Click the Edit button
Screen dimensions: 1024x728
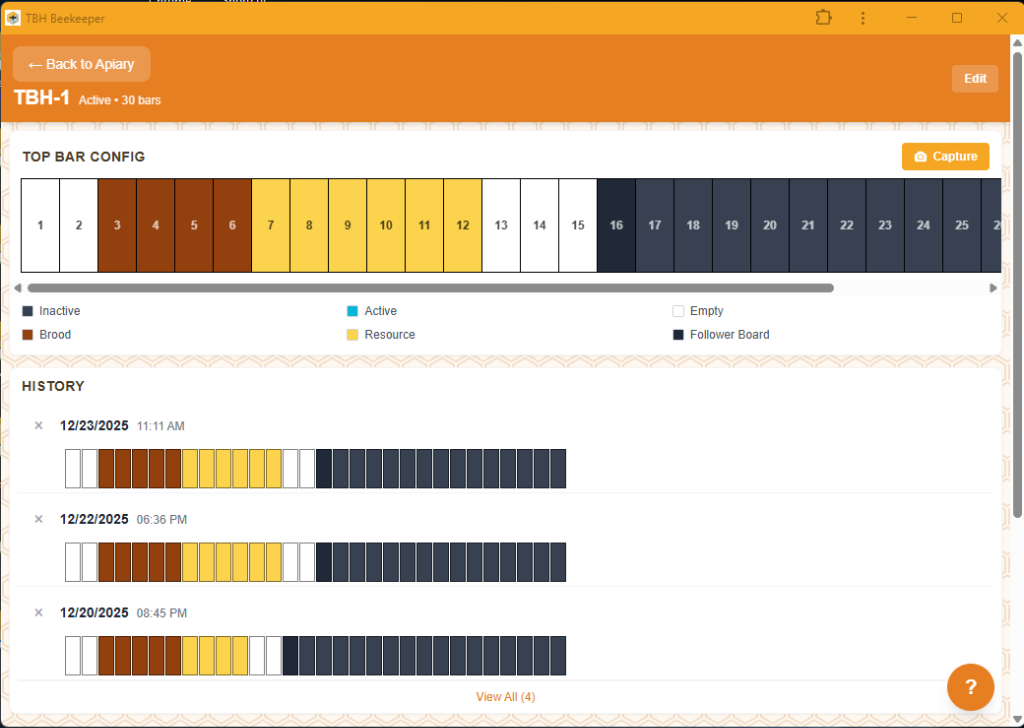click(974, 78)
